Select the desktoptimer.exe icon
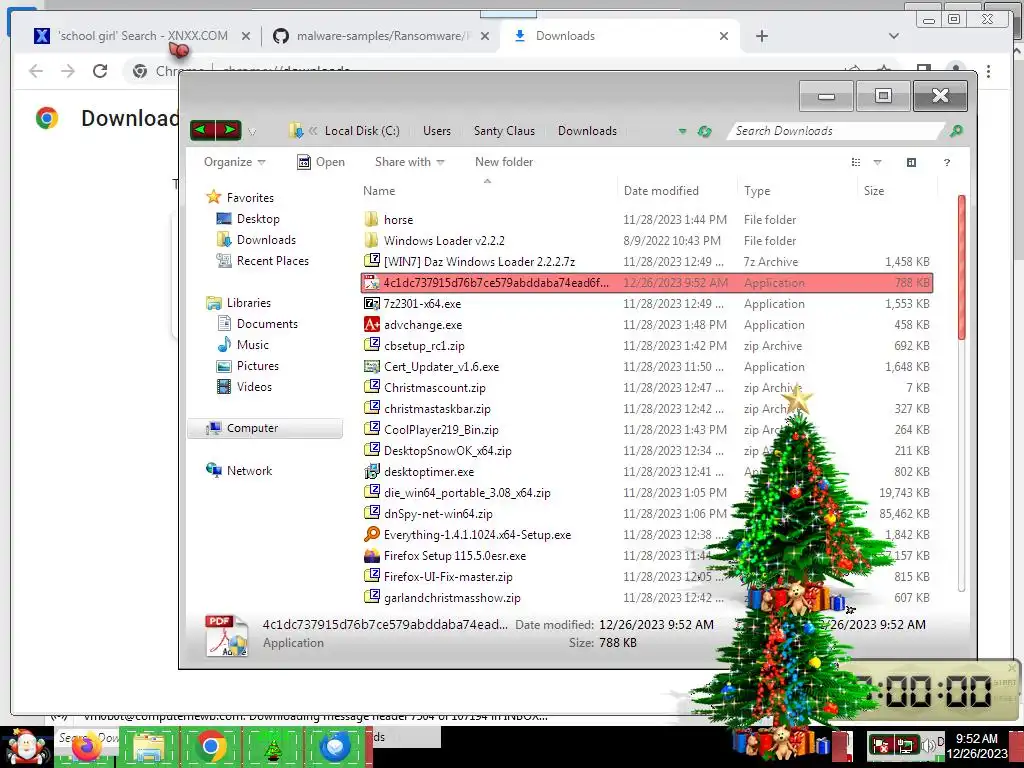1024x768 pixels. 372,472
